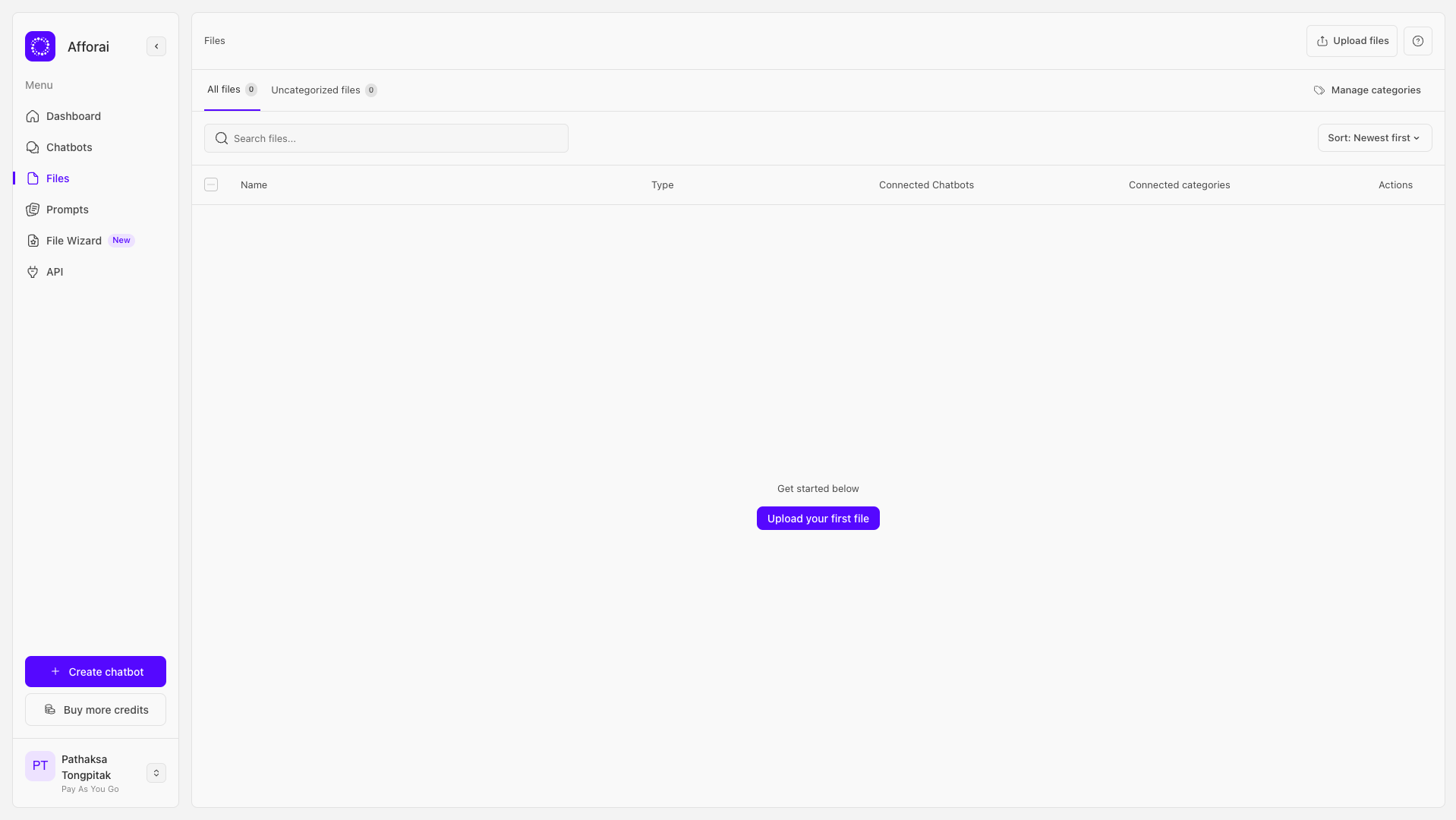Open the Dashboard home icon
This screenshot has width=1456, height=820.
33,116
